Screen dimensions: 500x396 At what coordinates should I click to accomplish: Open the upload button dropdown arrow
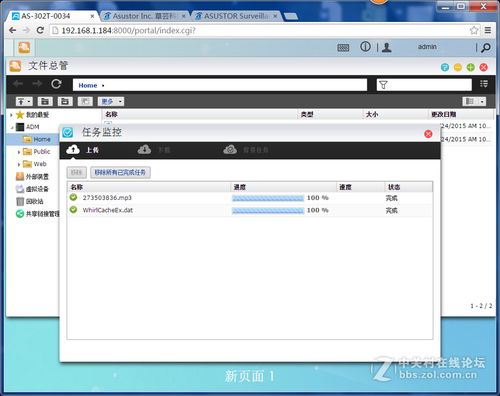pyautogui.click(x=29, y=101)
